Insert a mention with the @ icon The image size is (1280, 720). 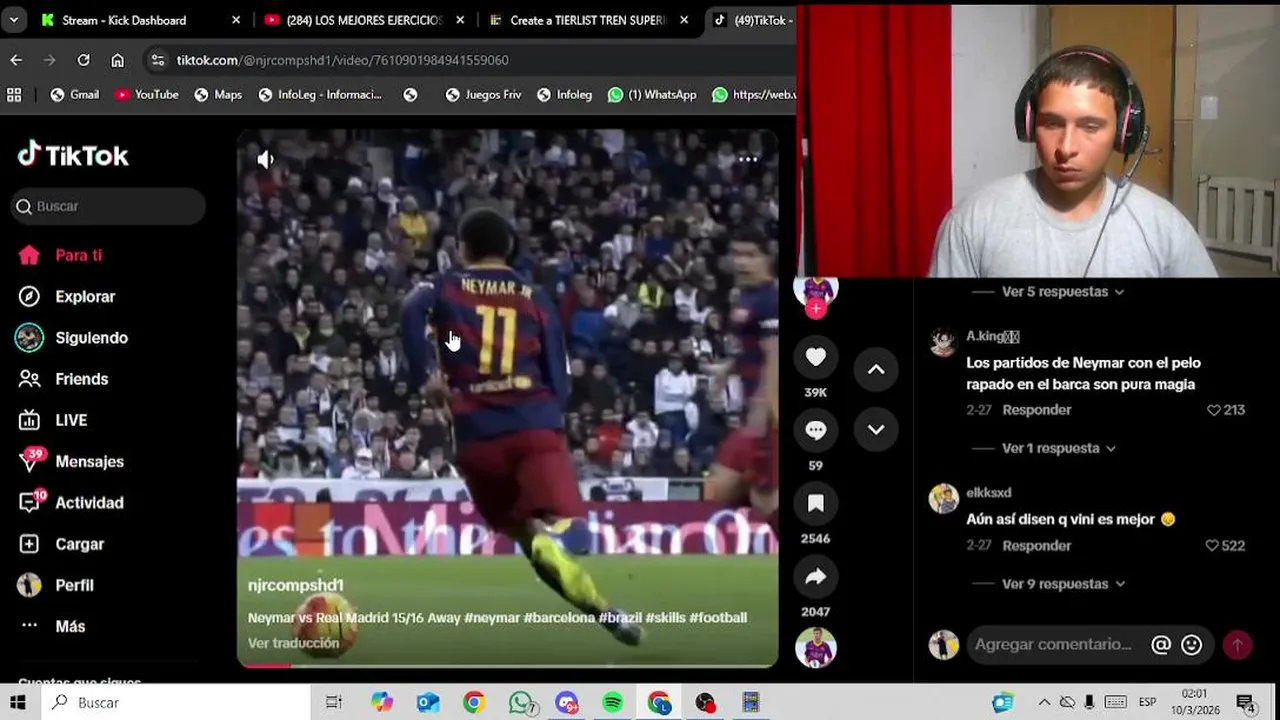pos(1161,645)
